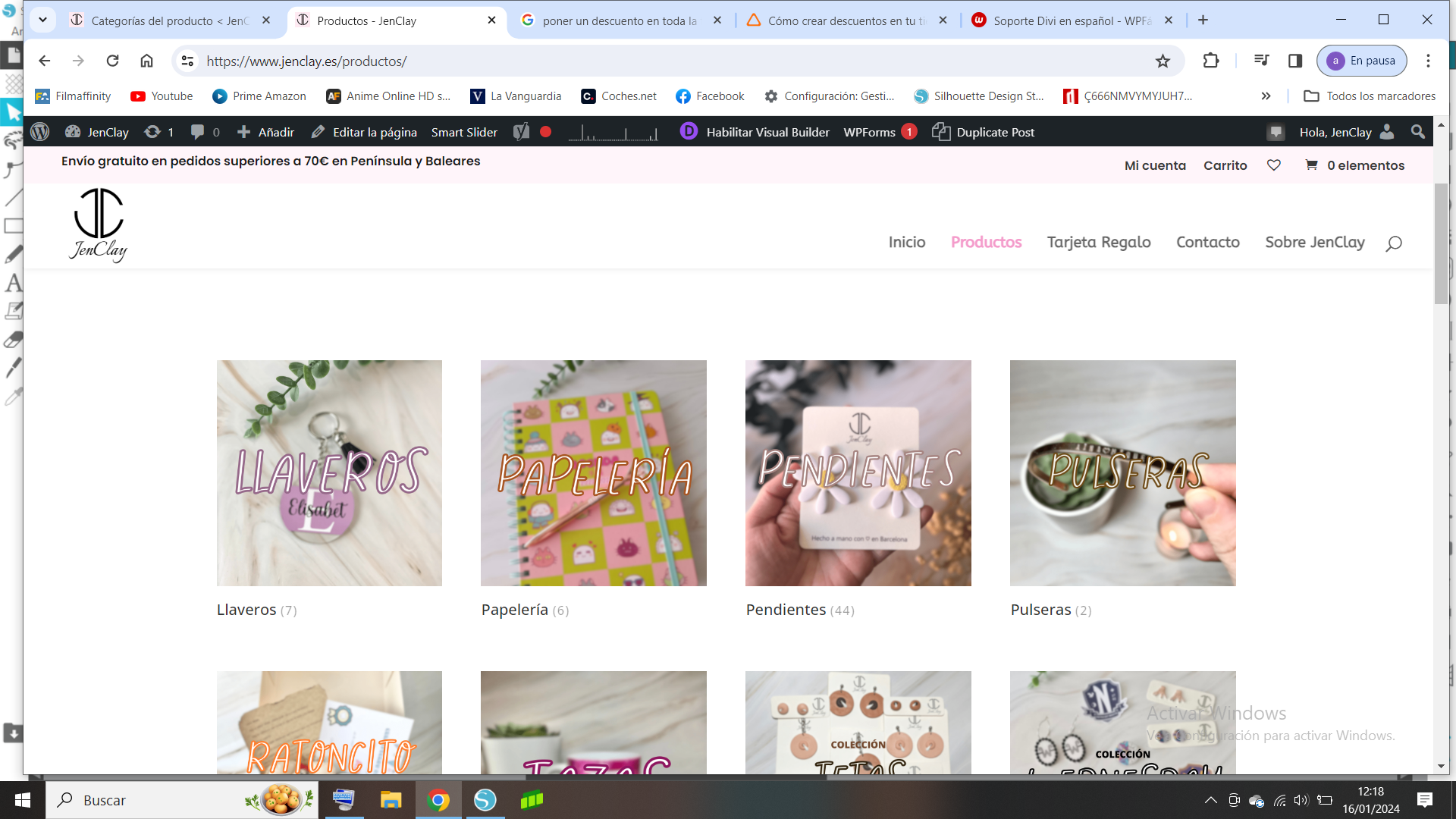Click the page vertical scrollbar thumb
1456x819 pixels.
tap(1441, 243)
